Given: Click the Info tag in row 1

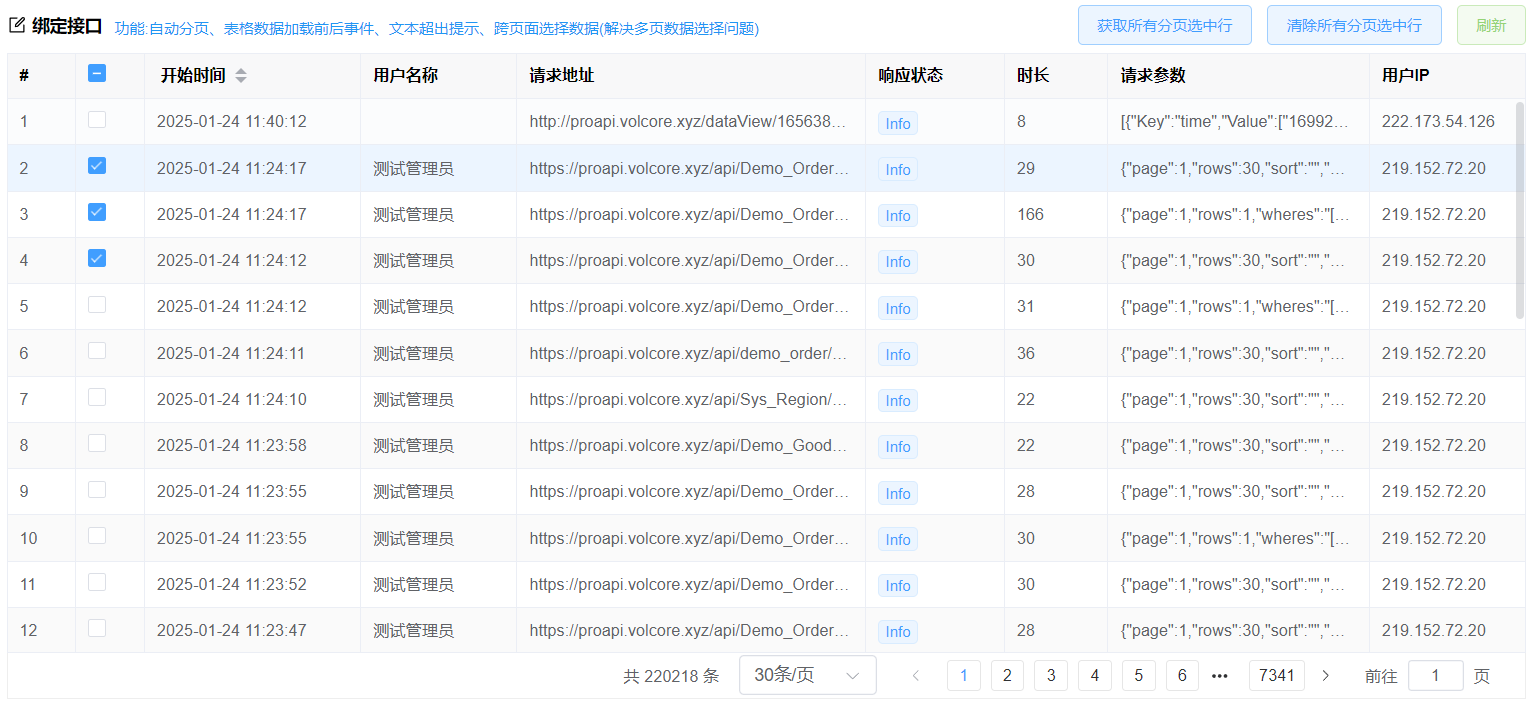Looking at the screenshot, I should click(x=898, y=123).
